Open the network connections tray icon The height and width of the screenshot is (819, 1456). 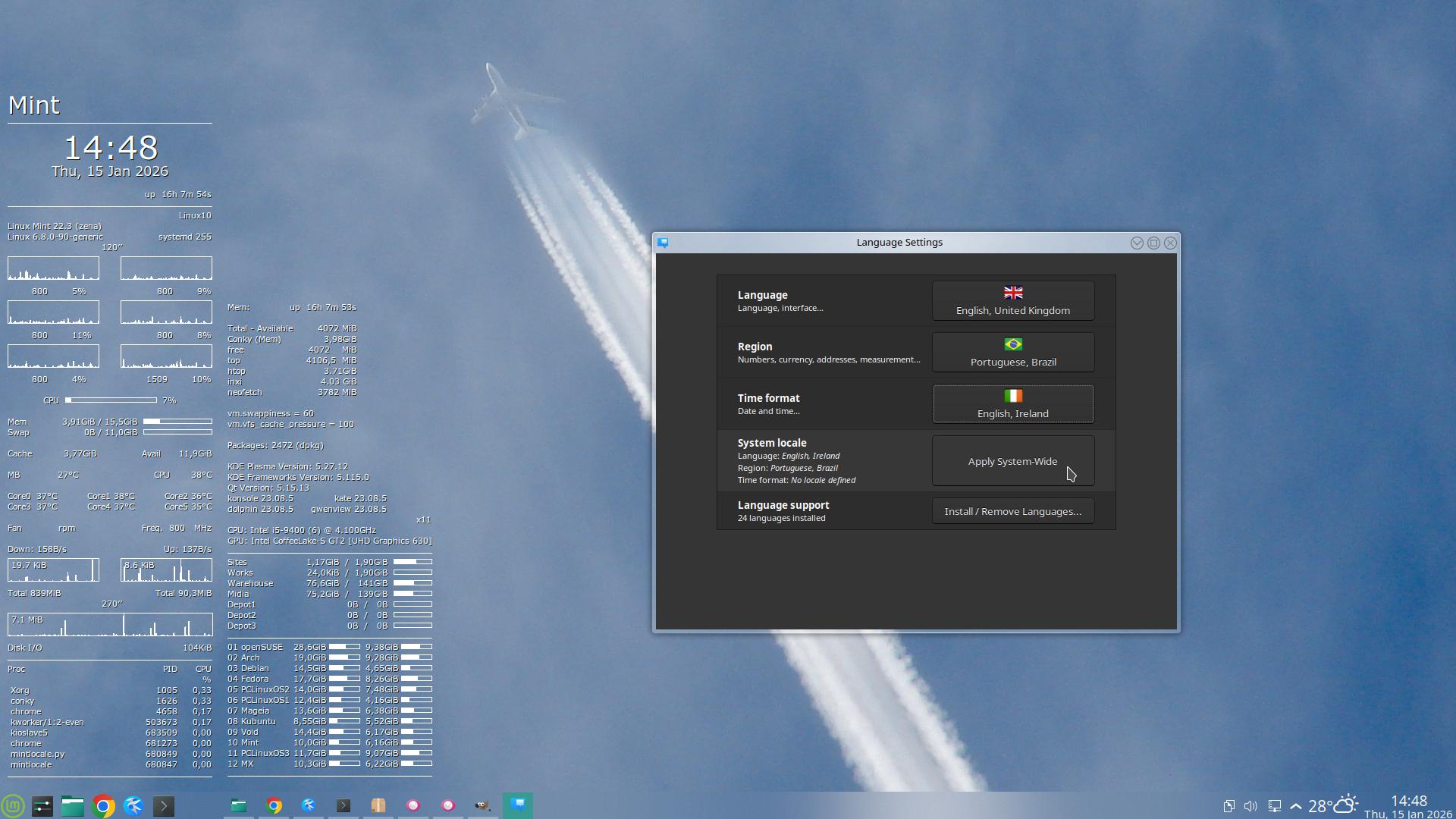click(1274, 806)
